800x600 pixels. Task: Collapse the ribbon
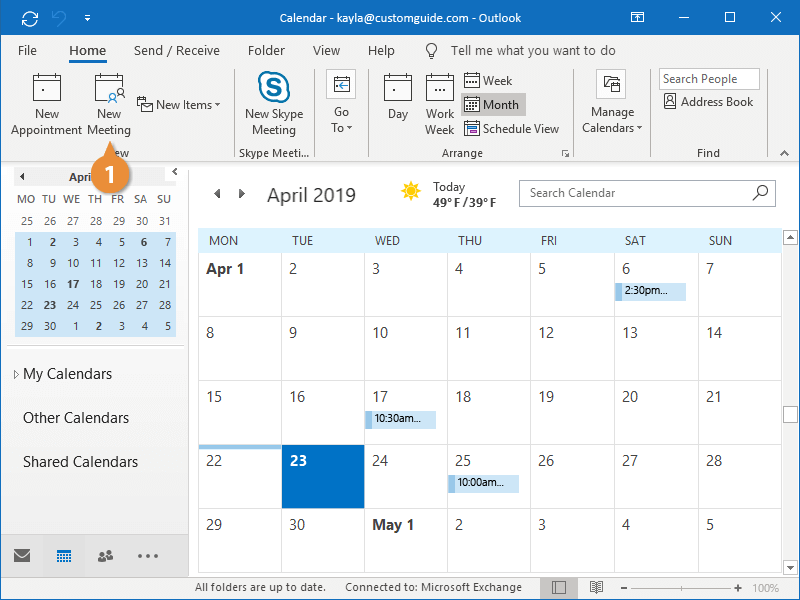pyautogui.click(x=784, y=153)
